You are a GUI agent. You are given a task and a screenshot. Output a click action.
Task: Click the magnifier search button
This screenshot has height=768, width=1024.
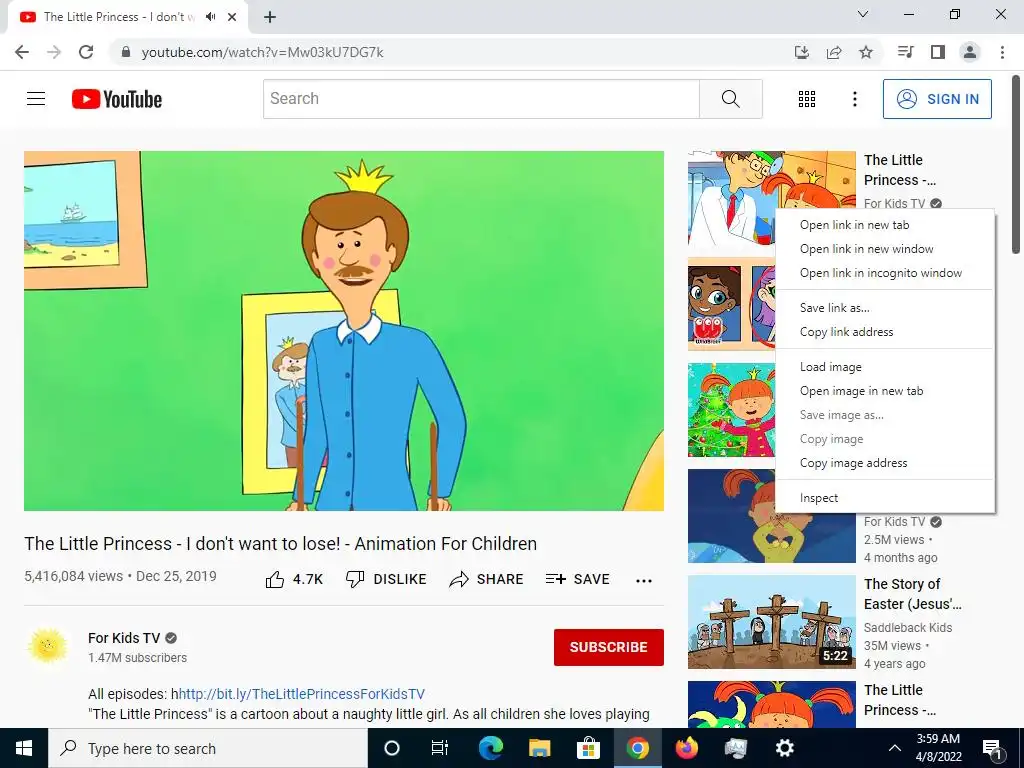tap(731, 99)
